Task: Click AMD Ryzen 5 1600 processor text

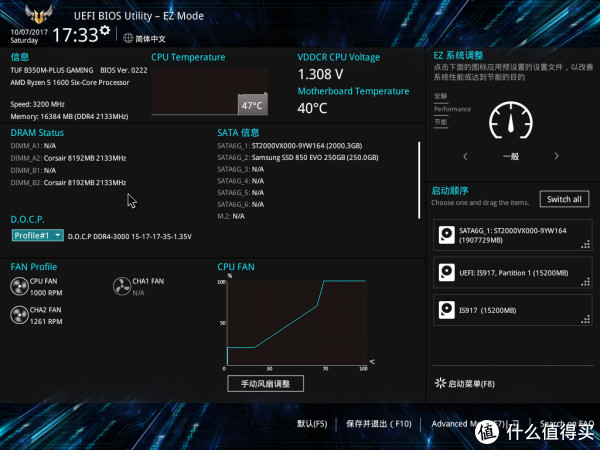Action: coord(70,83)
